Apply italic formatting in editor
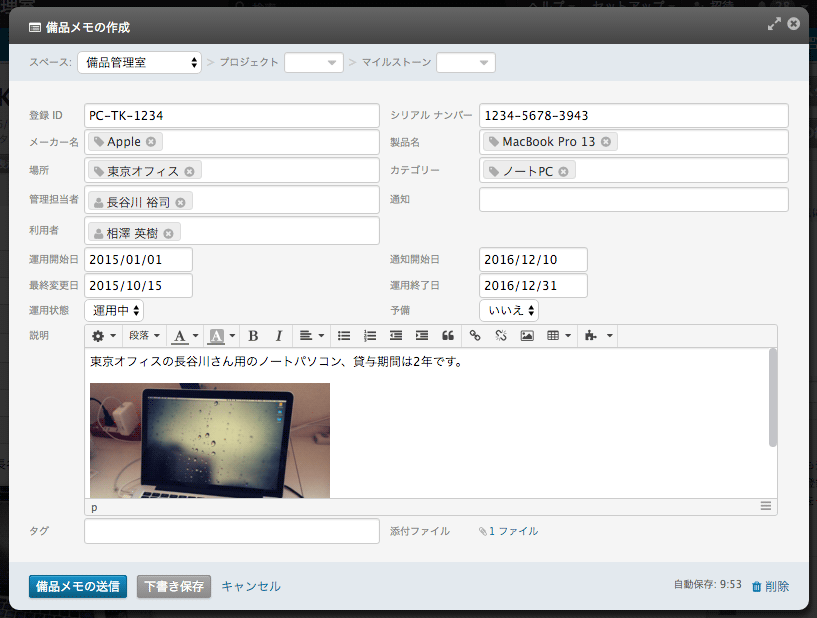The image size is (817, 618). click(279, 336)
